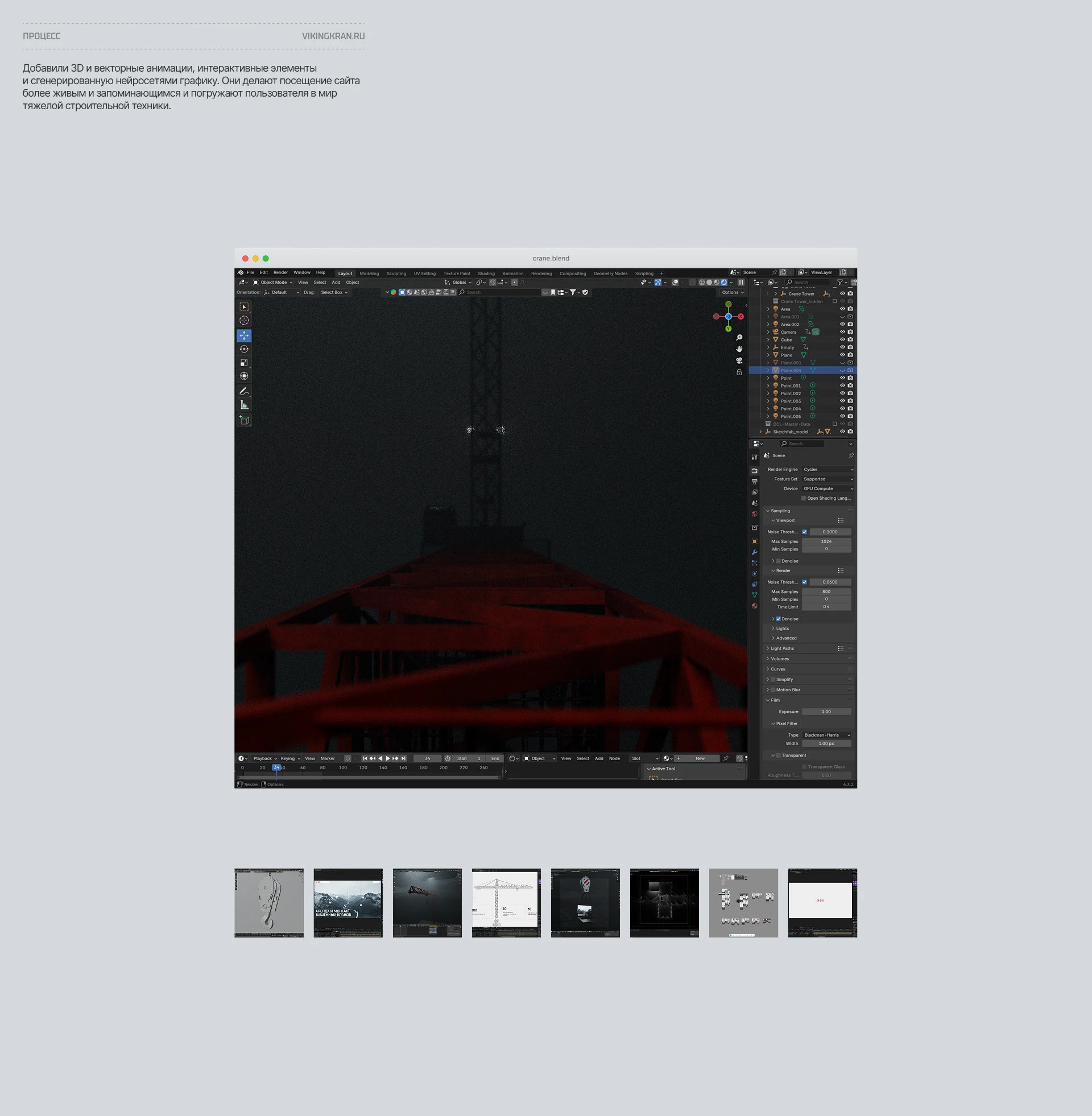Select the Move tool in the toolbar
The height and width of the screenshot is (1116, 1092).
click(244, 336)
